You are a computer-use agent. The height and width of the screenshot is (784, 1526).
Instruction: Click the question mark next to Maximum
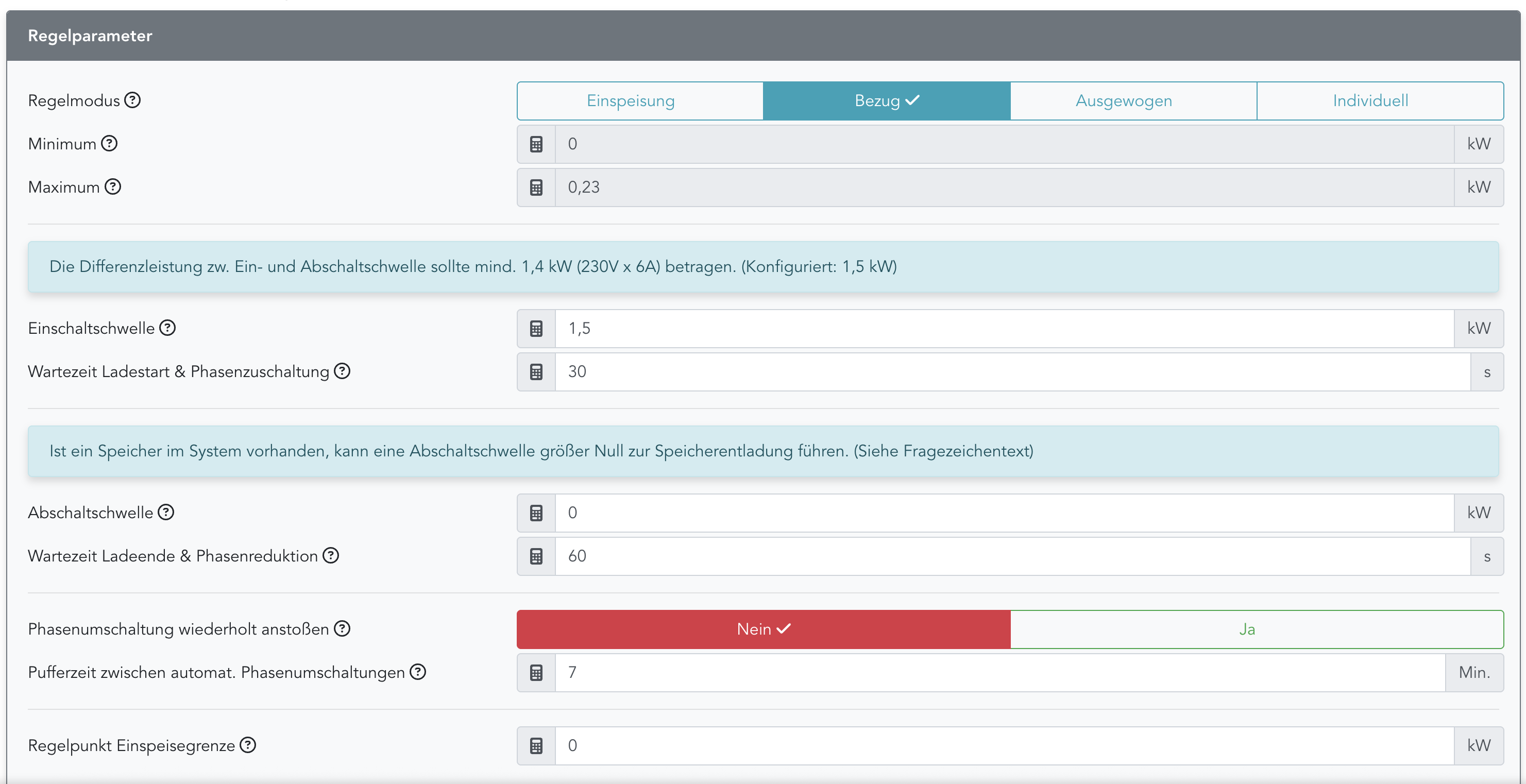coord(112,186)
